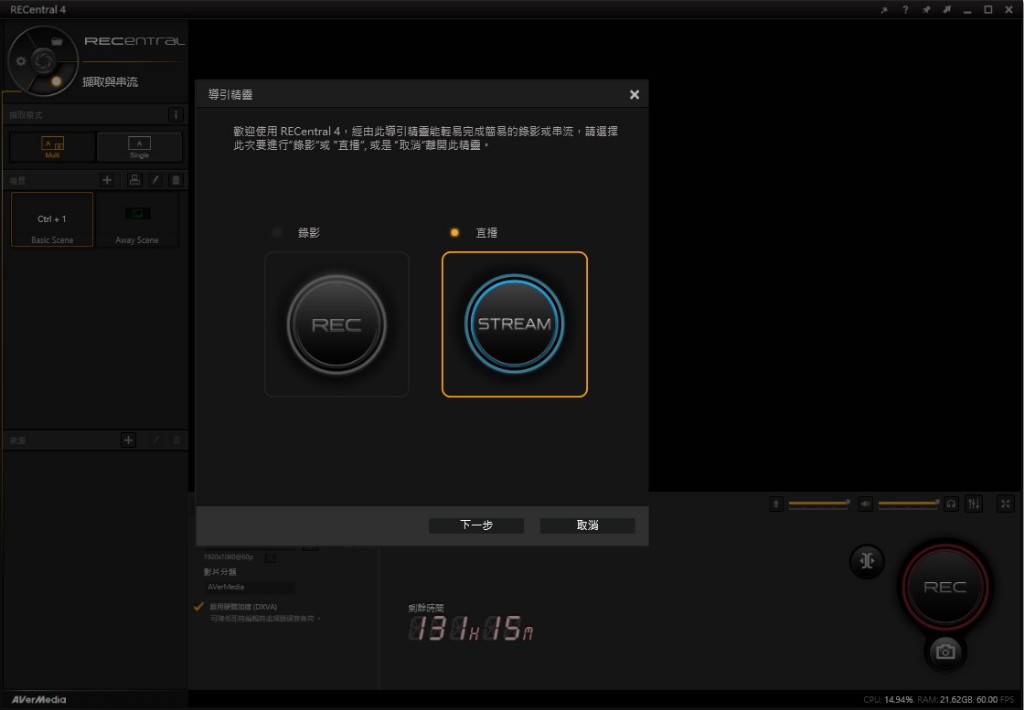Screen dimensions: 1024x710
Task: Select the 直播 radio button
Action: (455, 233)
